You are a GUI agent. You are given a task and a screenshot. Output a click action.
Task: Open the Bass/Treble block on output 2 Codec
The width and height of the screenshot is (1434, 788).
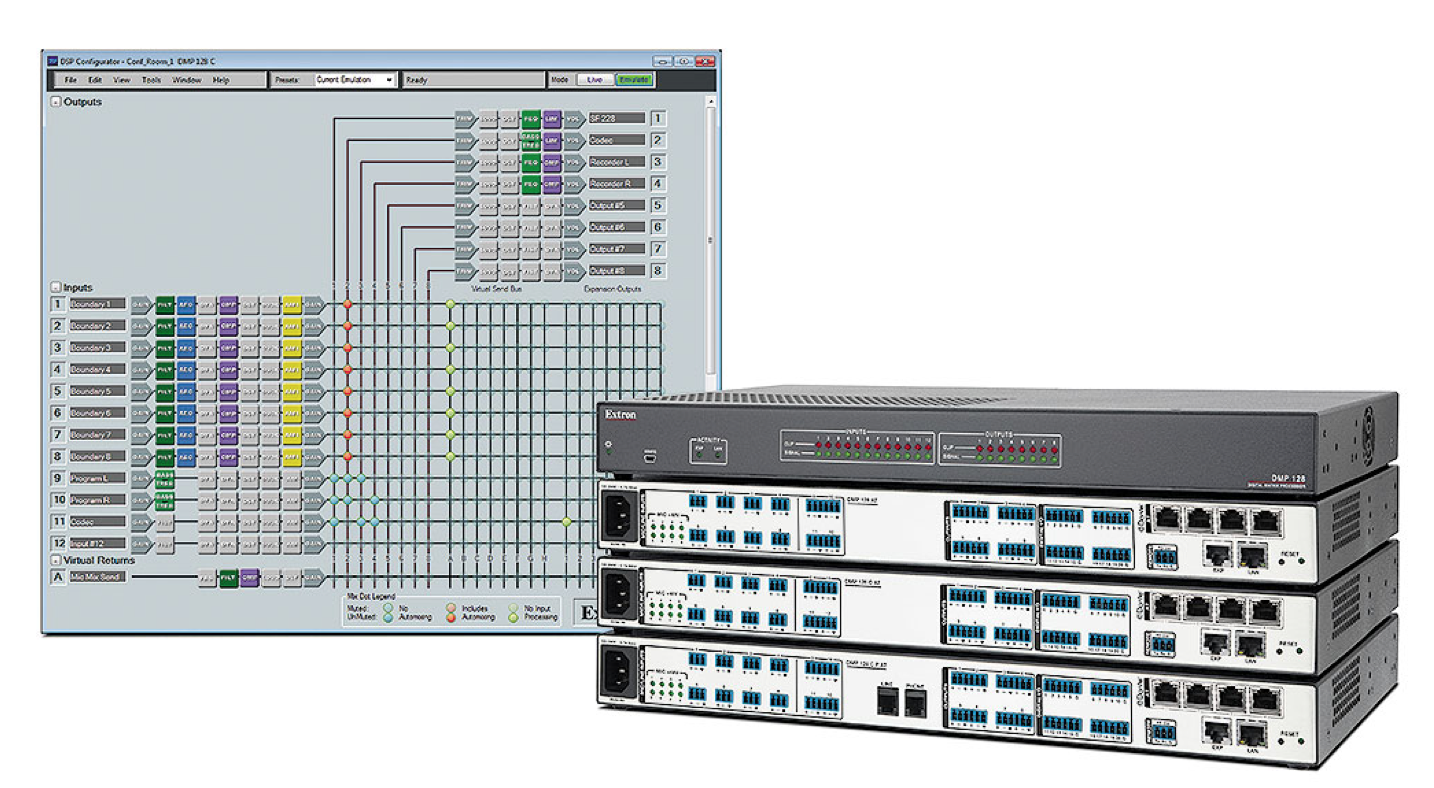531,140
